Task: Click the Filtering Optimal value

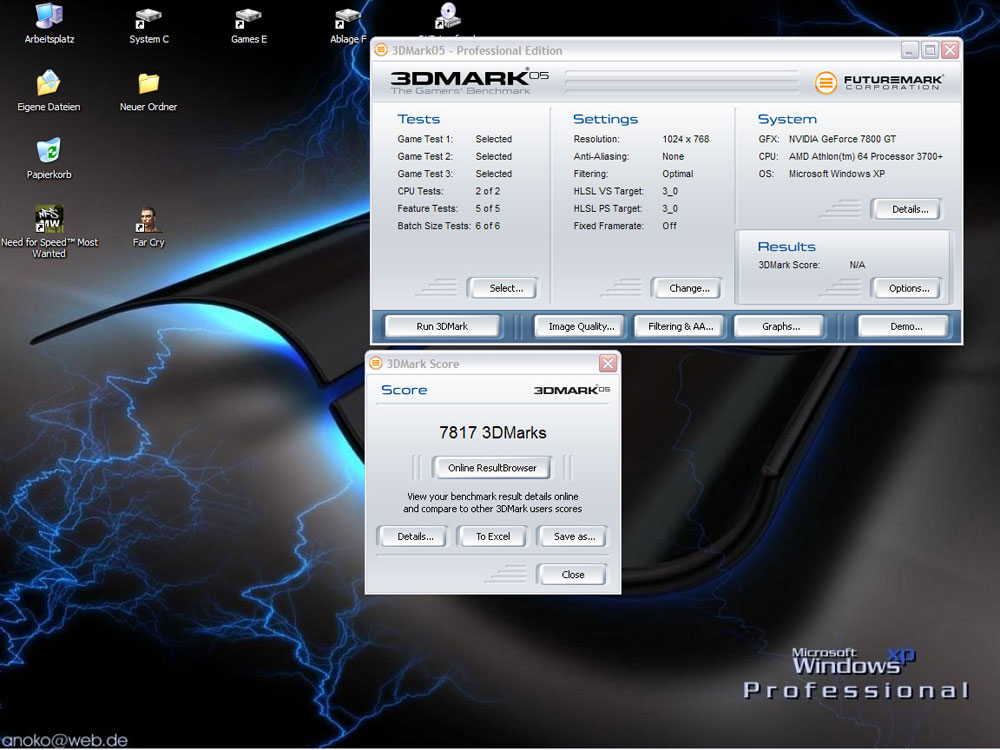Action: (677, 173)
